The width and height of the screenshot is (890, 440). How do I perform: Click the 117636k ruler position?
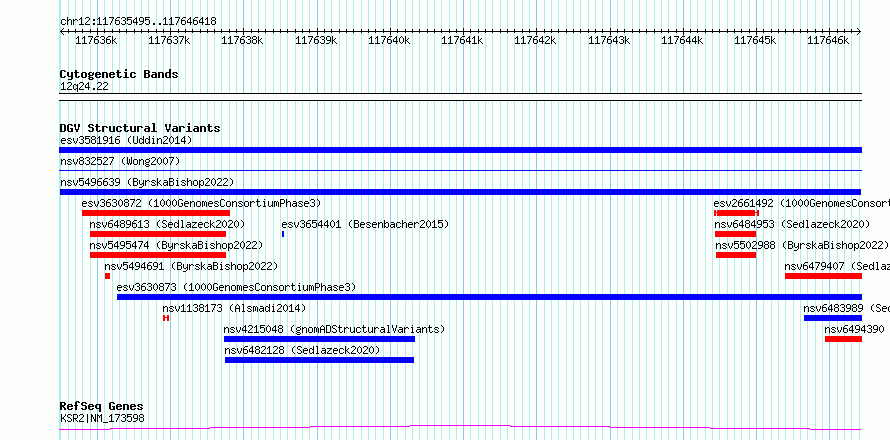(x=96, y=40)
